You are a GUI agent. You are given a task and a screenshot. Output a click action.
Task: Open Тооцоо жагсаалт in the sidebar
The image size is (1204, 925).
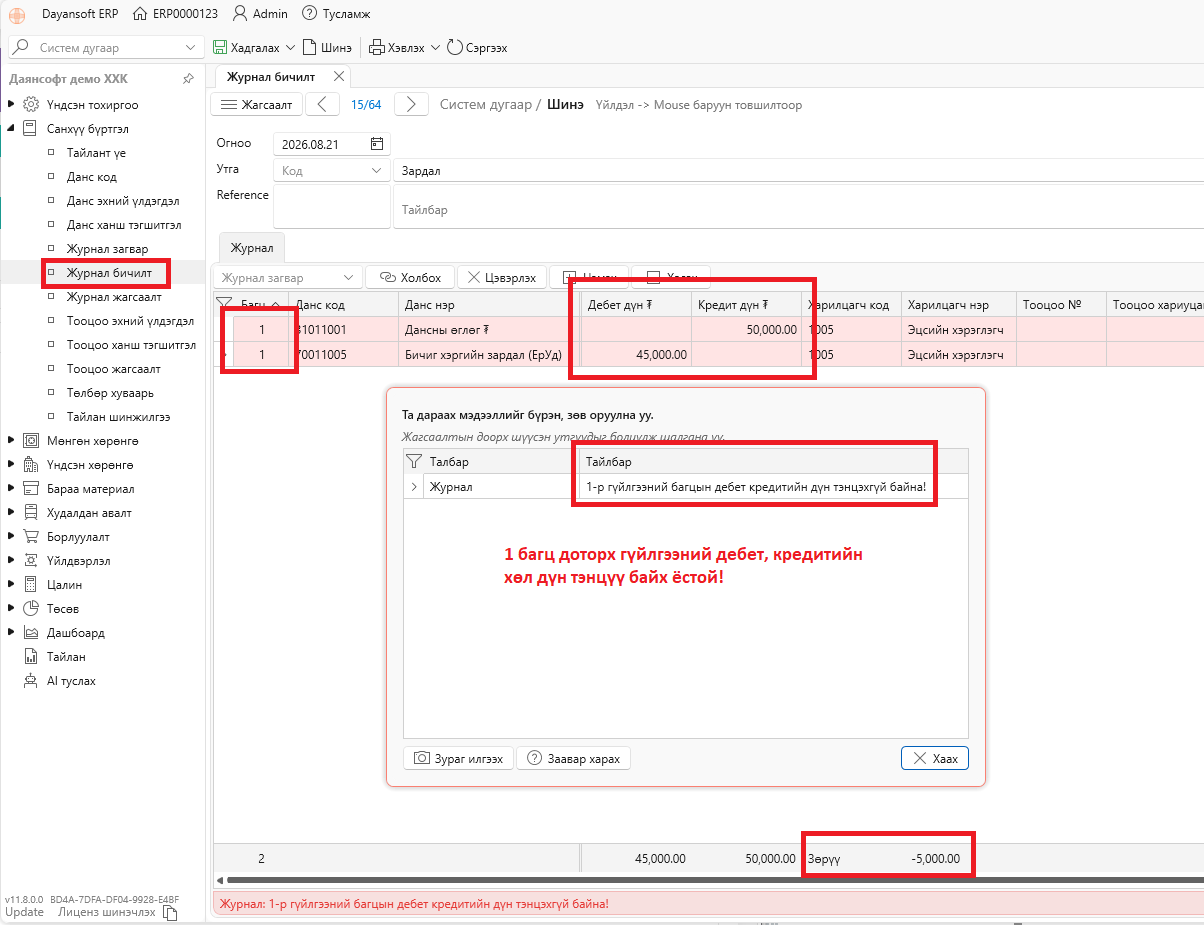click(113, 369)
